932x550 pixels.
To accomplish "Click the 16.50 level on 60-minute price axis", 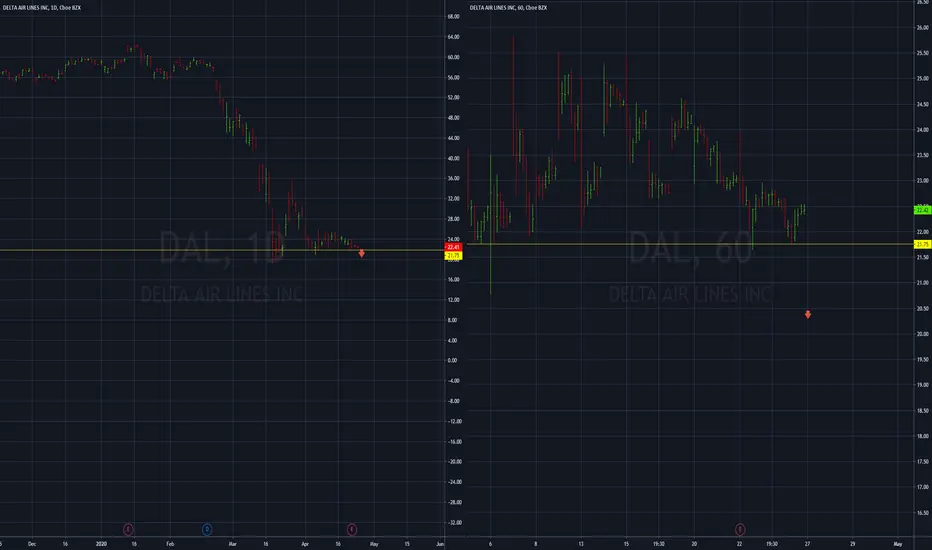I will tap(922, 513).
